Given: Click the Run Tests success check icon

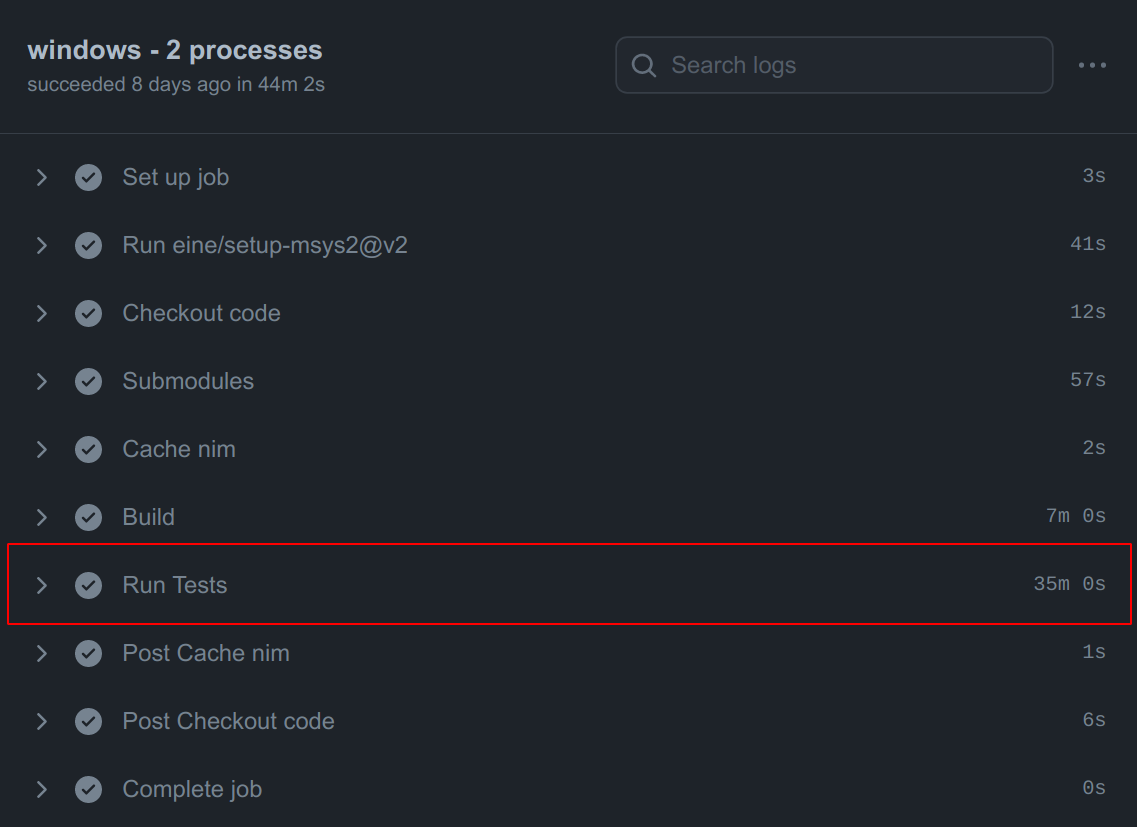Looking at the screenshot, I should [88, 585].
